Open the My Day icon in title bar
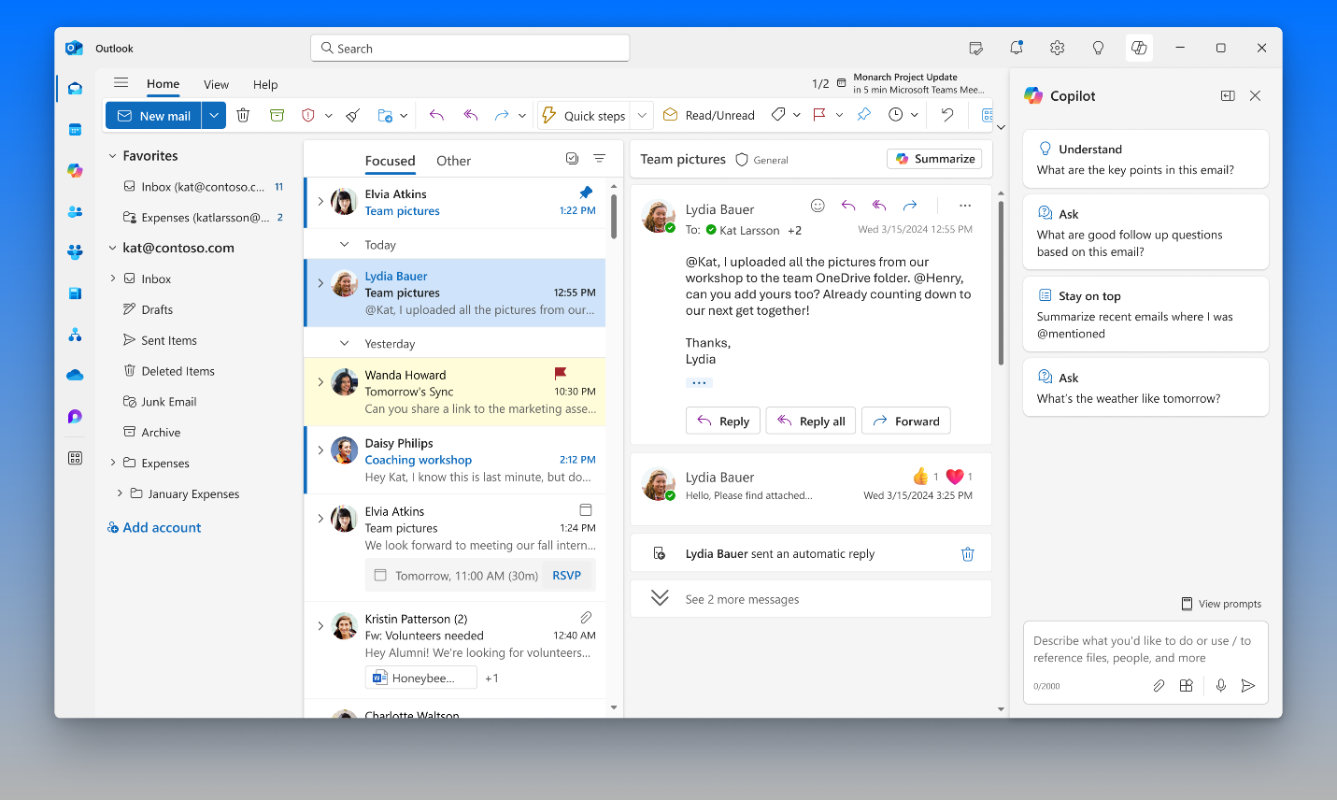The width and height of the screenshot is (1337, 800). tap(976, 48)
